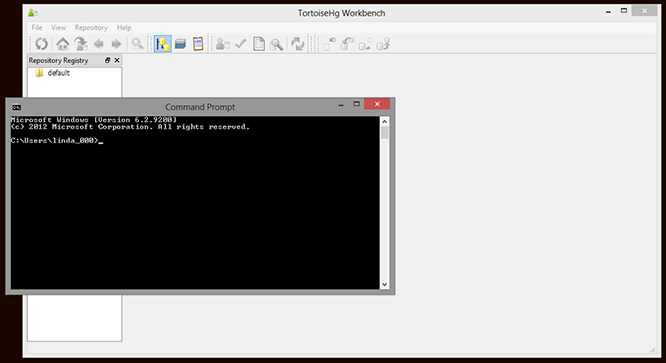Show the patch queue panel icon
The image size is (666, 363).
coord(181,44)
